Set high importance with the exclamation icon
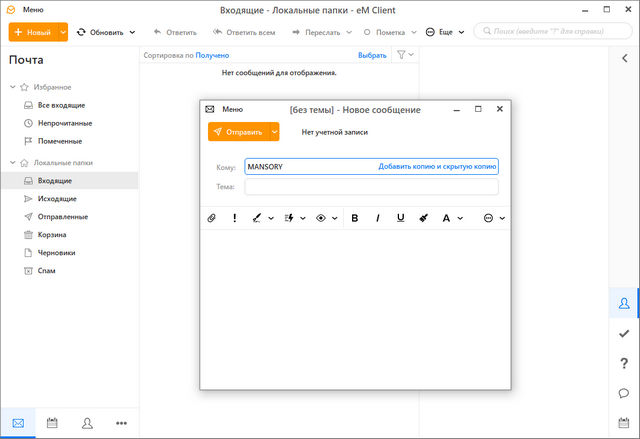Screen dimensions: 640x439 pos(235,217)
